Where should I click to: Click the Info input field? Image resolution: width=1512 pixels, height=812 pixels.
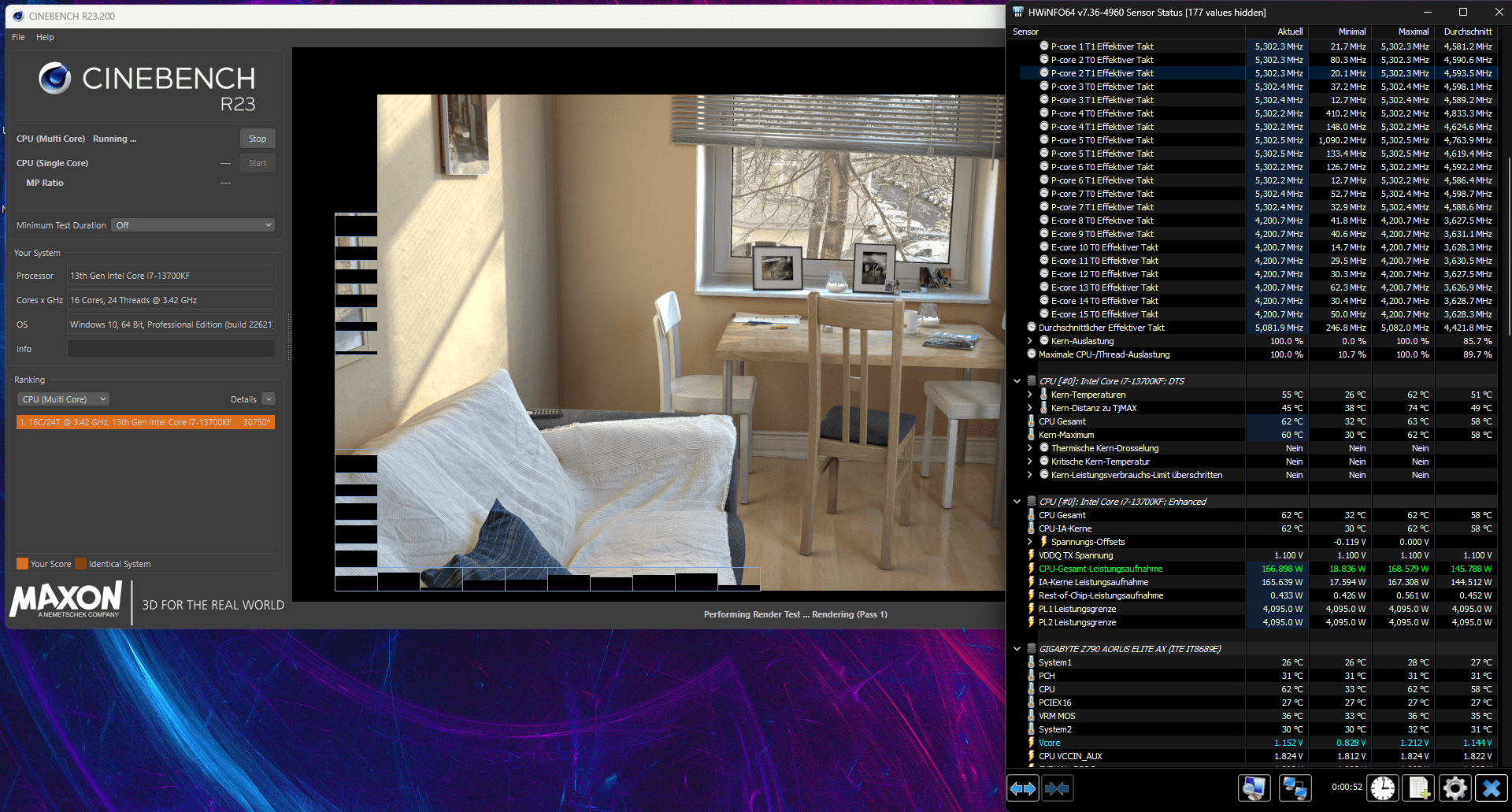pyautogui.click(x=172, y=349)
